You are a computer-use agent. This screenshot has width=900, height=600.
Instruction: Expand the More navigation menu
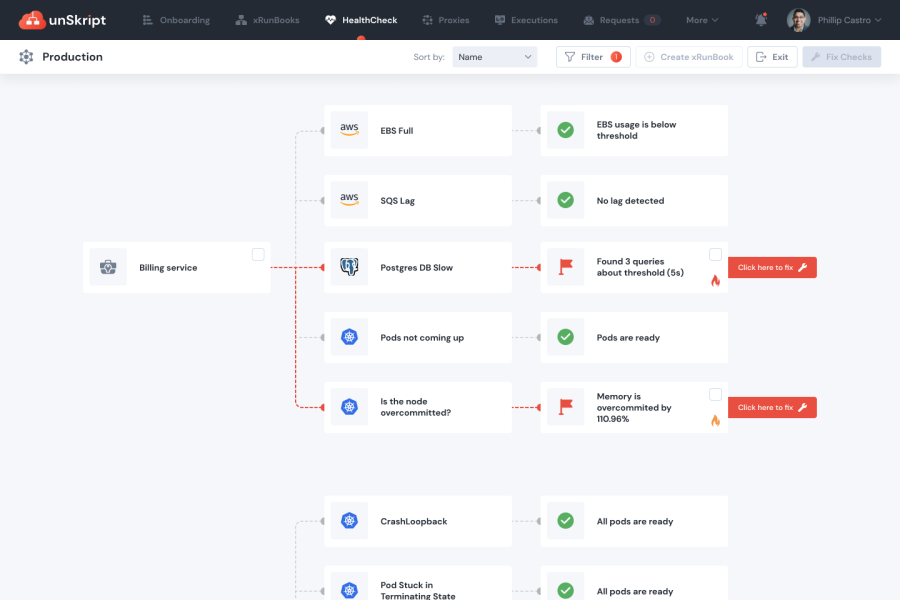point(702,19)
